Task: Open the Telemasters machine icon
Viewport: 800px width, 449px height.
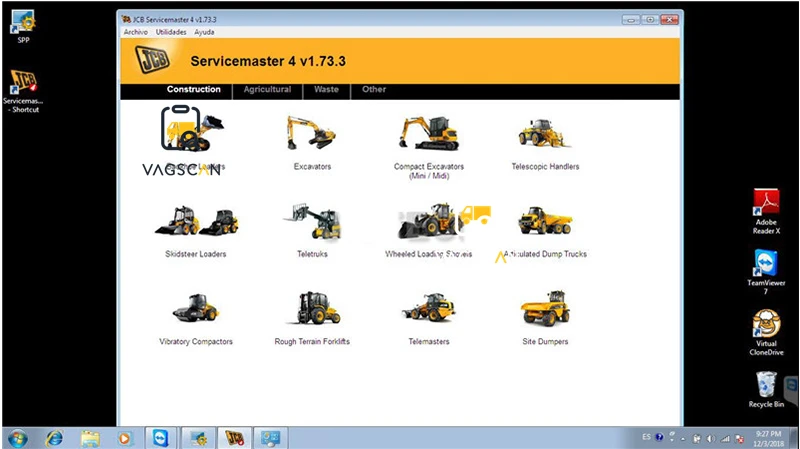Action: (429, 307)
